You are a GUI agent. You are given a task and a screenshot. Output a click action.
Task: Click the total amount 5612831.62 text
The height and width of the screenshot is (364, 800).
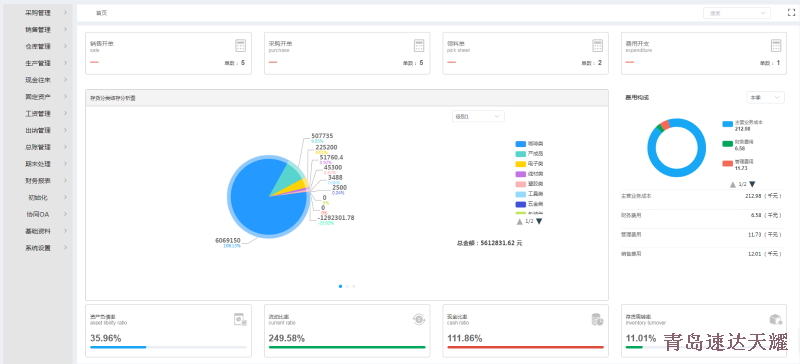point(489,244)
